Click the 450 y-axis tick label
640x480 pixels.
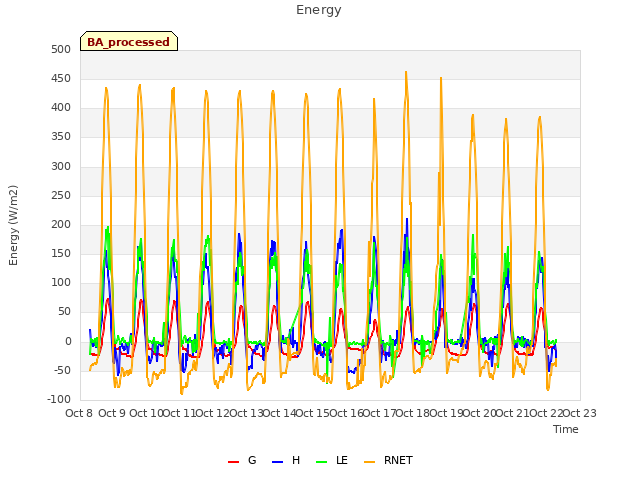click(61, 78)
